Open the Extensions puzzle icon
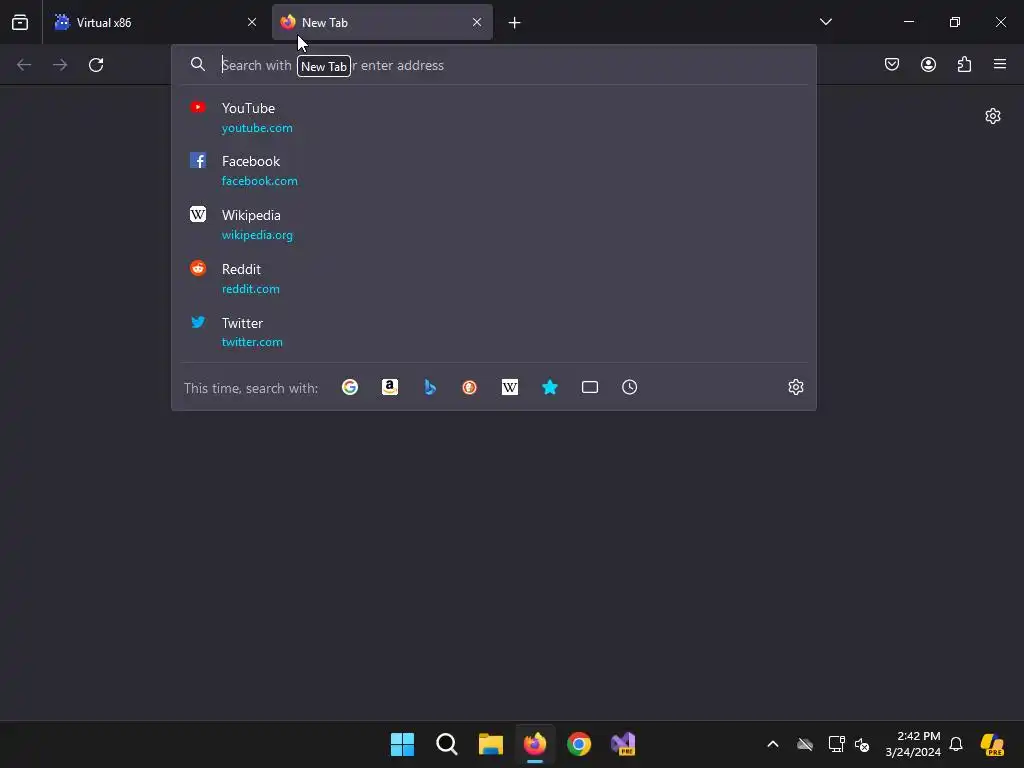Viewport: 1024px width, 768px height. [x=964, y=64]
